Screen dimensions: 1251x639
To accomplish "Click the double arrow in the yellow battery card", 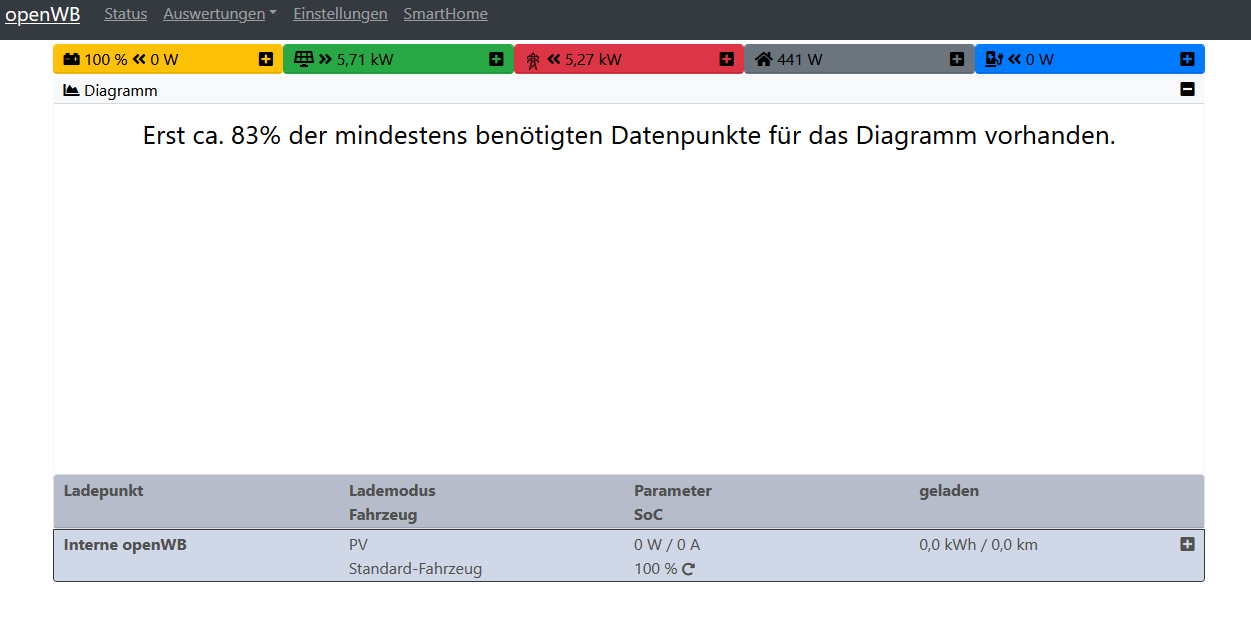I will (139, 59).
